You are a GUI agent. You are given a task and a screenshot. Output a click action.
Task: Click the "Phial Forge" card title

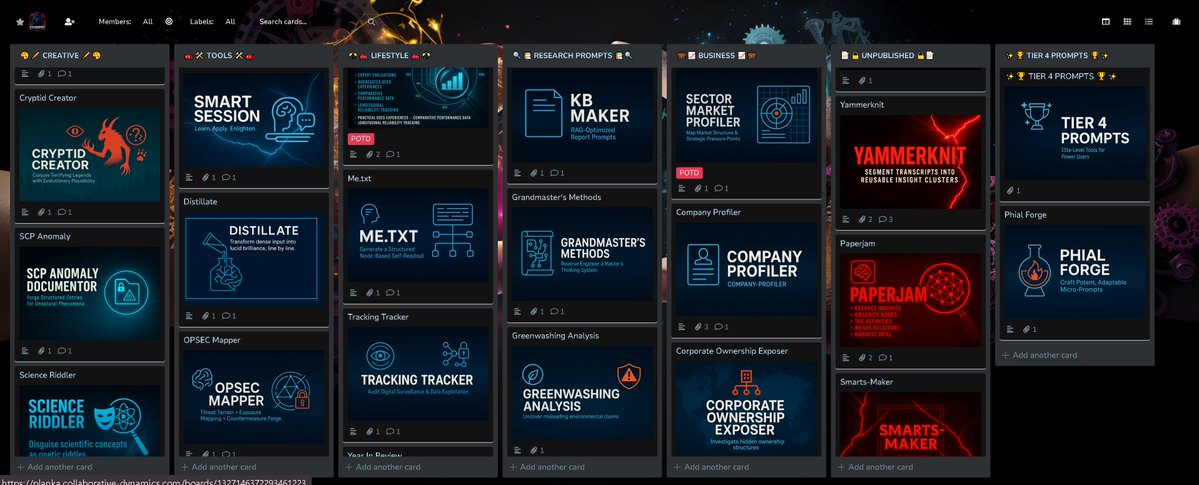click(1025, 215)
